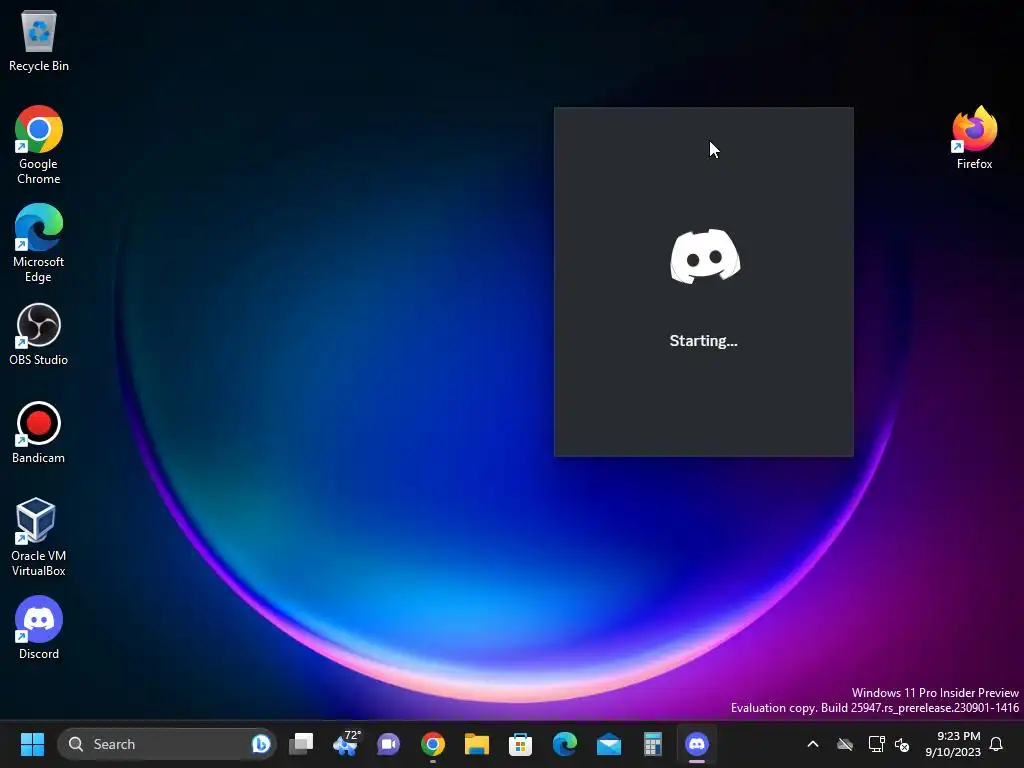The width and height of the screenshot is (1024, 768).
Task: Select the Oracle VM VirtualBox desktop shortcut
Action: (x=39, y=537)
